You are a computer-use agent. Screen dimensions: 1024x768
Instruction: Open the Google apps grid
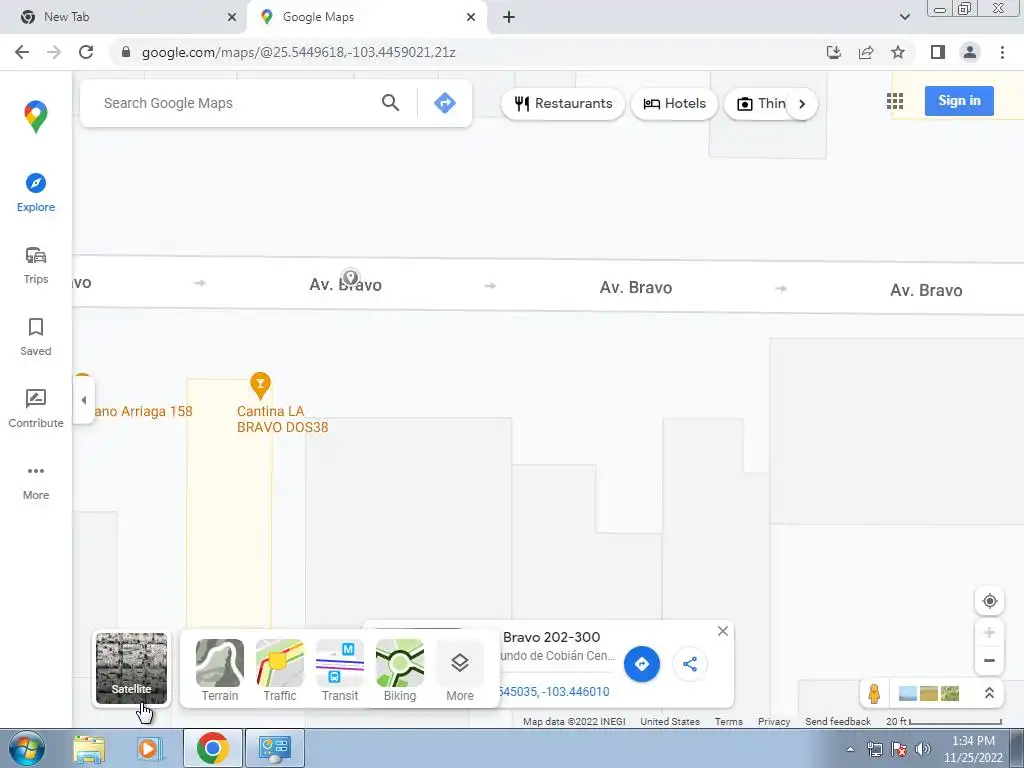point(895,101)
